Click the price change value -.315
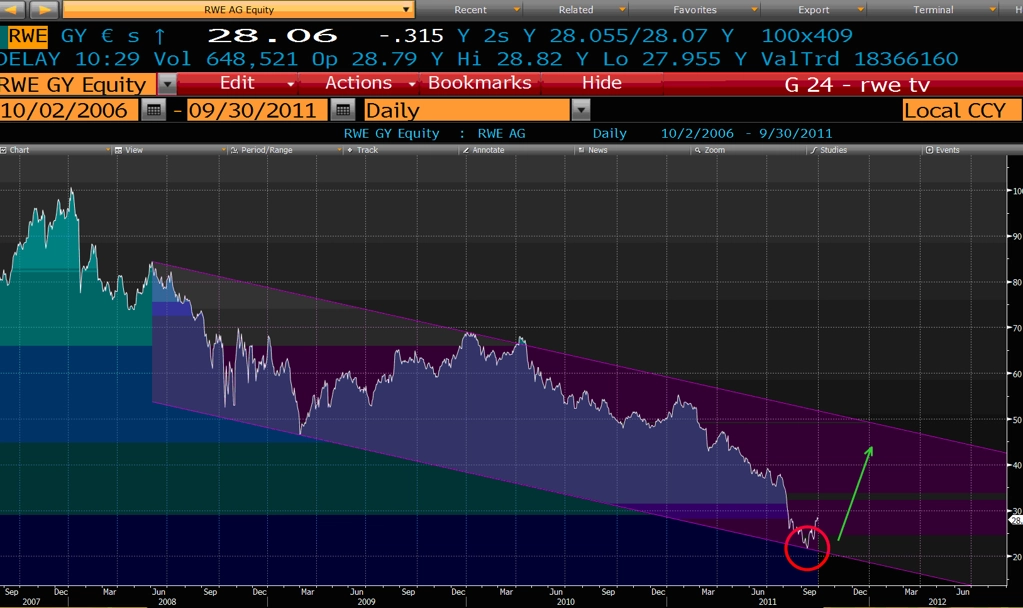 point(411,36)
